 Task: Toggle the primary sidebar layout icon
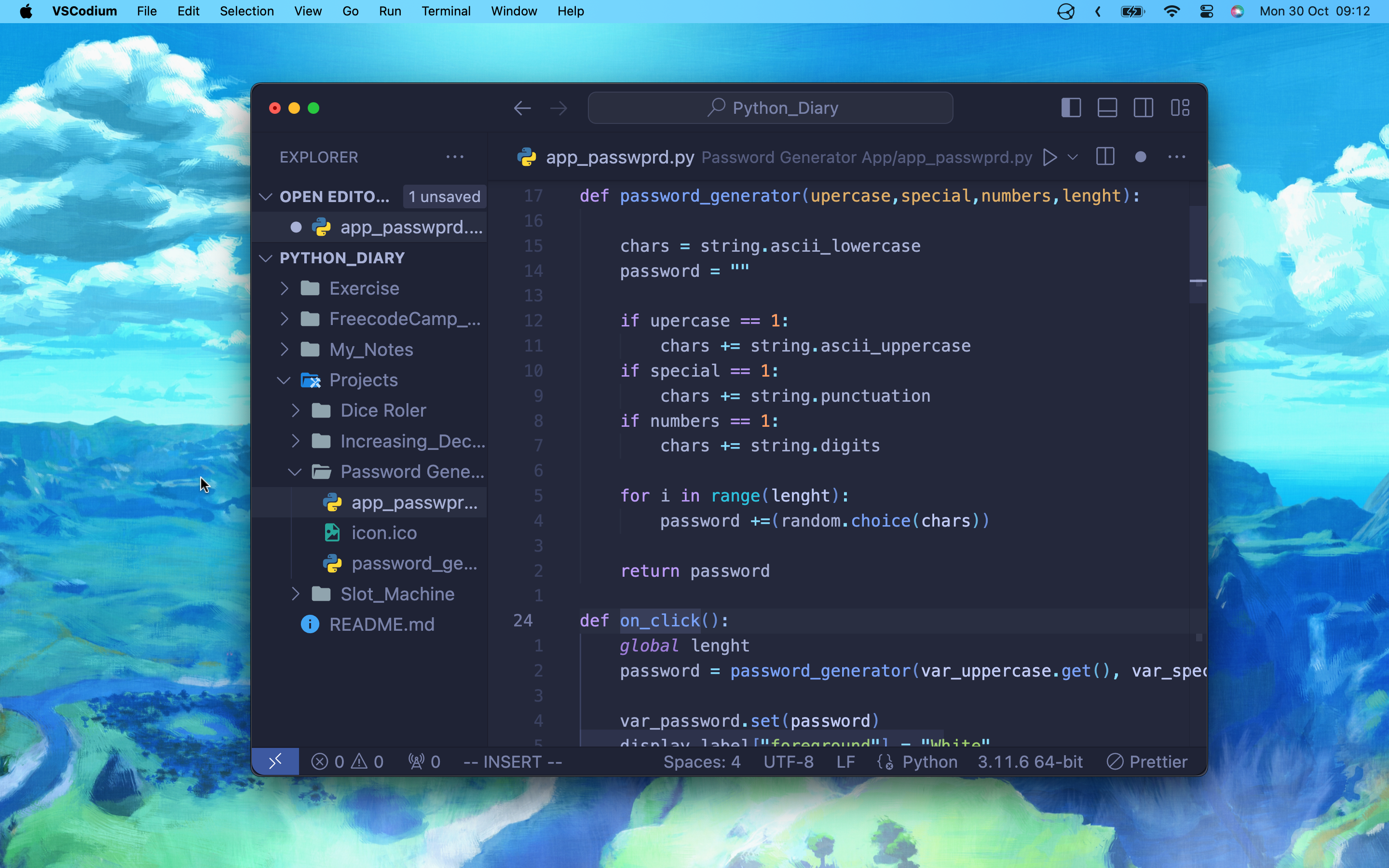[1071, 108]
